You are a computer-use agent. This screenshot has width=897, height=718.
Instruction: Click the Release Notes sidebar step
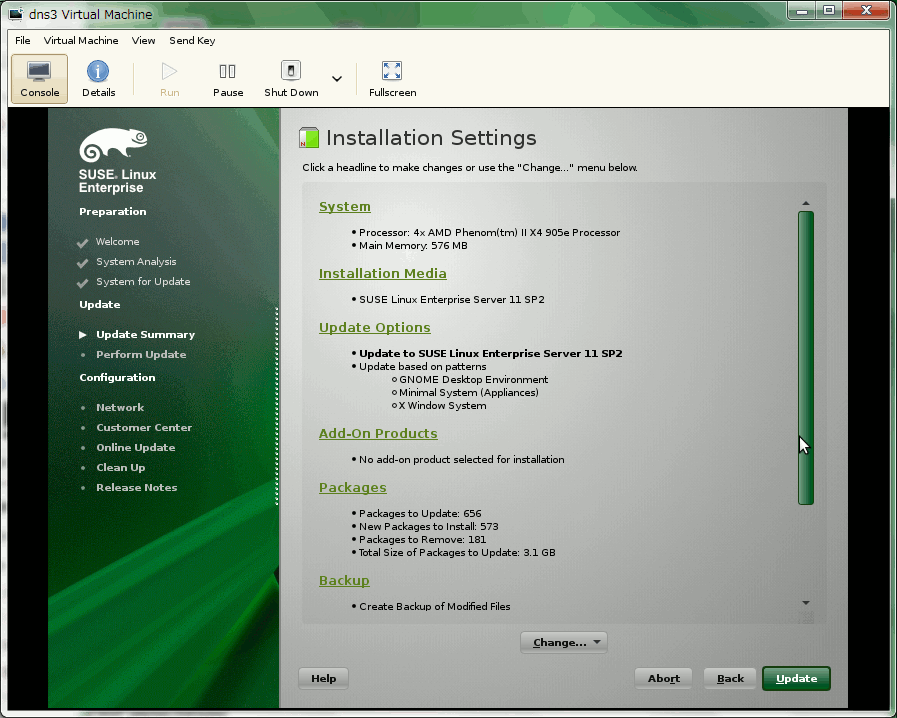137,487
